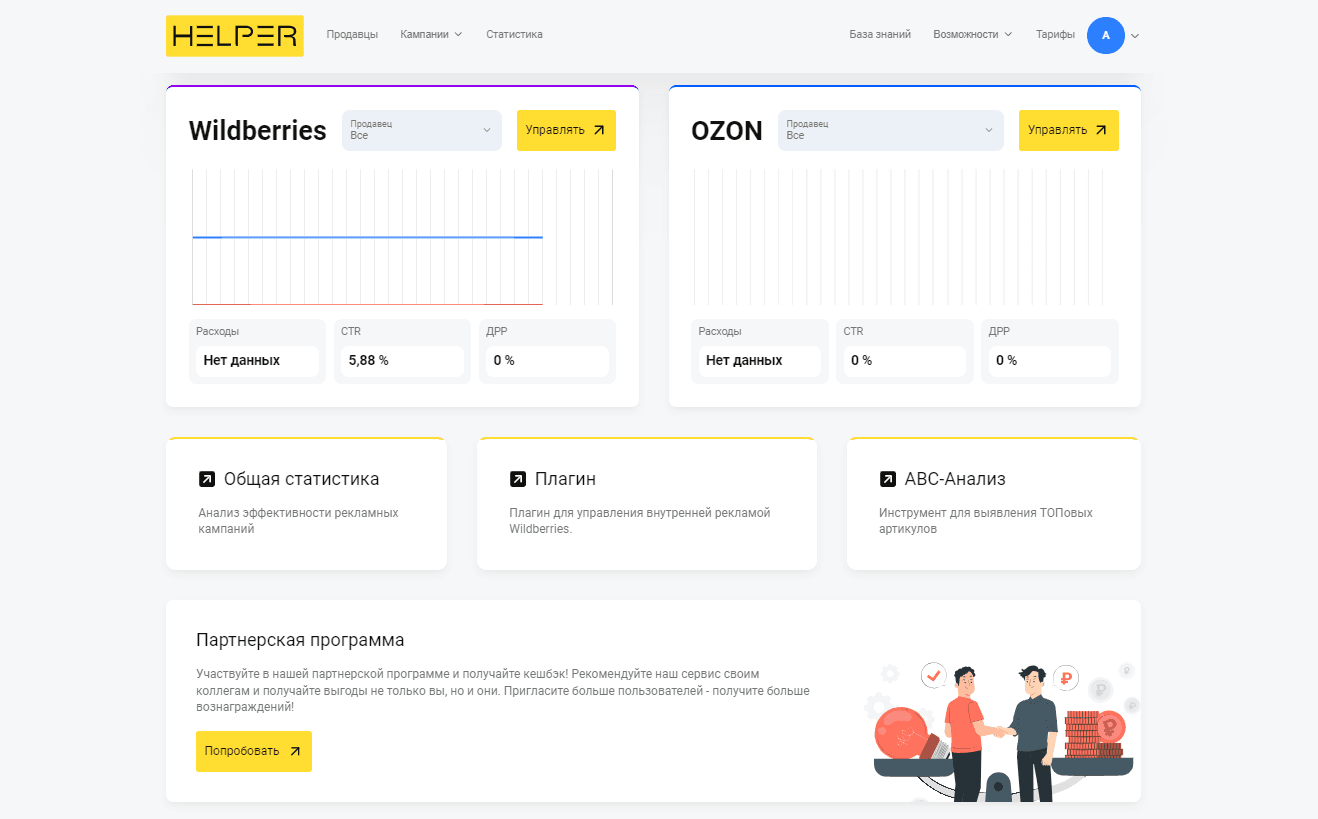Click the Wildberries heading
The image size is (1318, 819).
coord(258,131)
